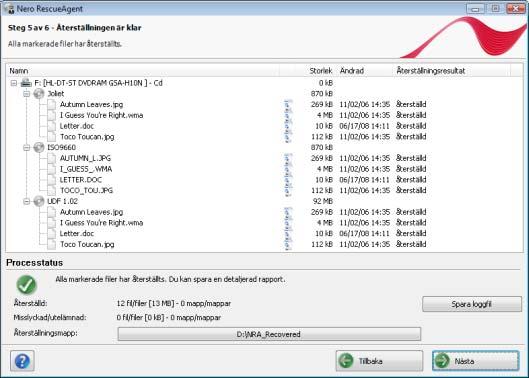Sort by the Ändrad column header
The width and height of the screenshot is (529, 378).
click(x=365, y=71)
